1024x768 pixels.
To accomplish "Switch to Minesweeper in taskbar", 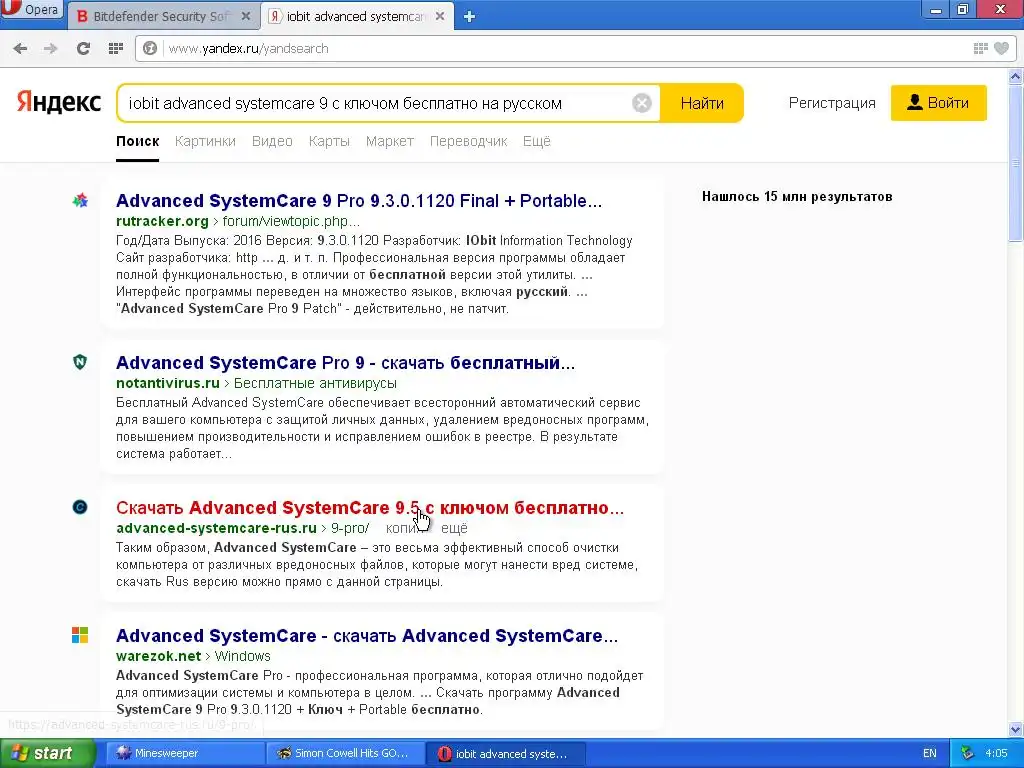I will point(185,753).
